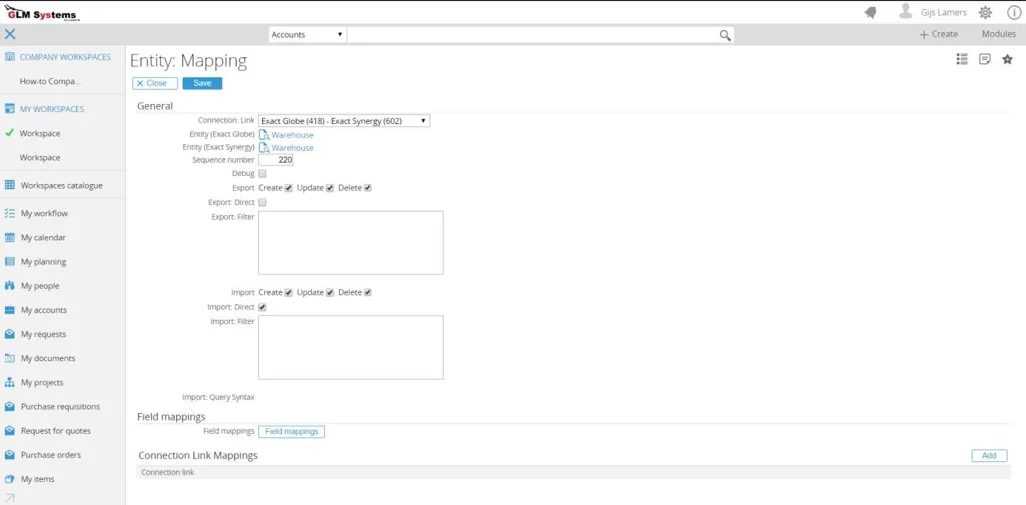The width and height of the screenshot is (1026, 505).
Task: Click the Add button for Connection Link Mappings
Action: click(988, 456)
